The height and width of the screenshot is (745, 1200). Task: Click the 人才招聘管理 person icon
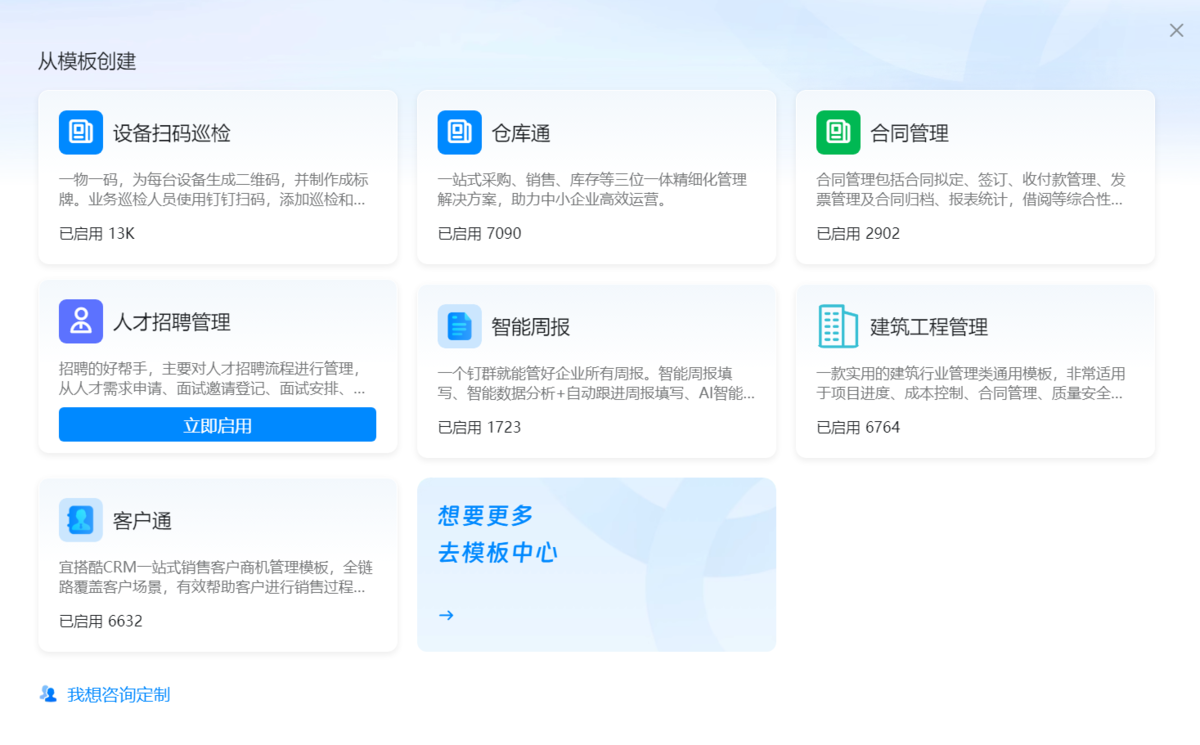(81, 321)
